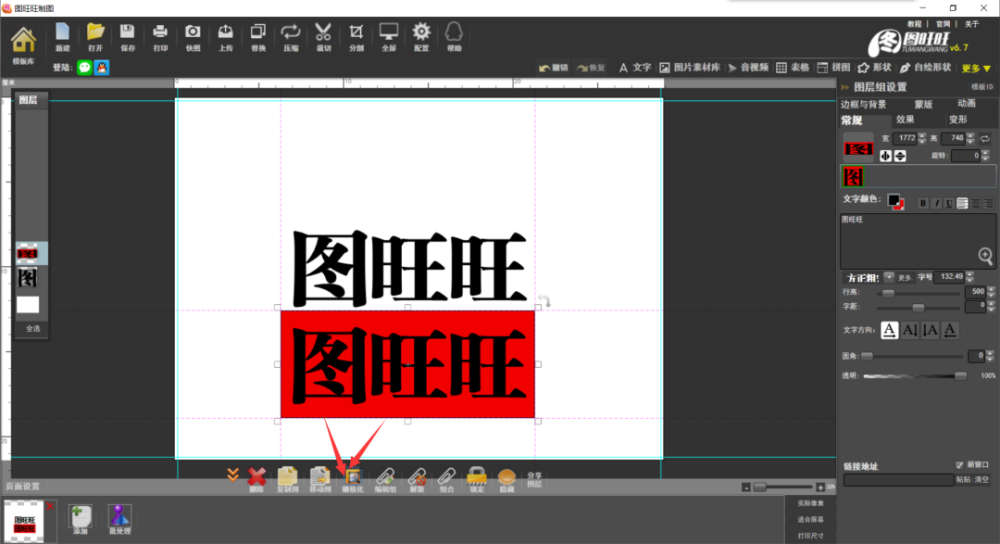Toggle italic I text formatting

click(936, 203)
